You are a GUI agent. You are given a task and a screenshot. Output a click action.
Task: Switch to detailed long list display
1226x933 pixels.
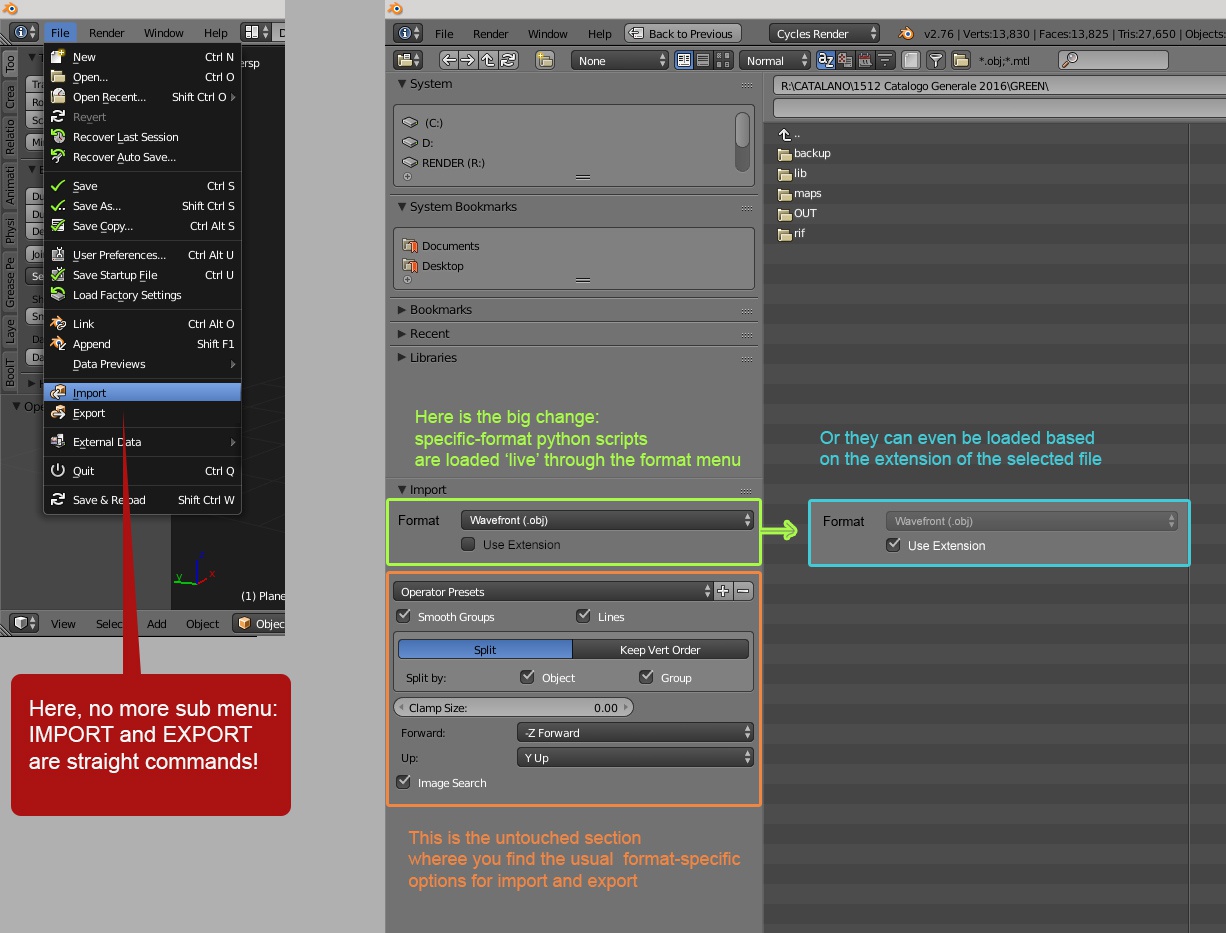[702, 60]
